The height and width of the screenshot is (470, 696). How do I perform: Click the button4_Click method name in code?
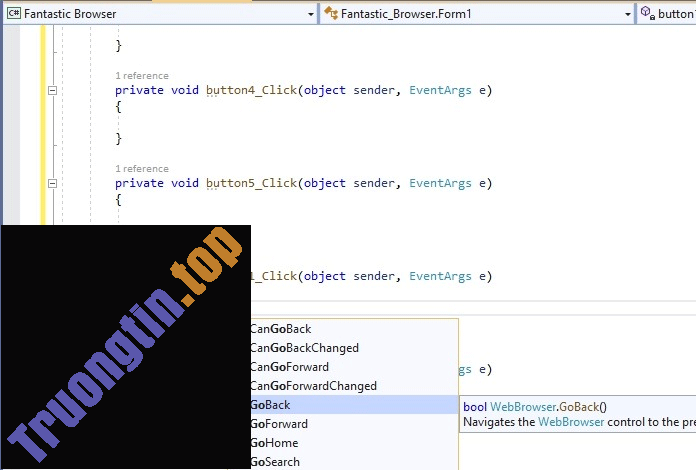(x=251, y=91)
